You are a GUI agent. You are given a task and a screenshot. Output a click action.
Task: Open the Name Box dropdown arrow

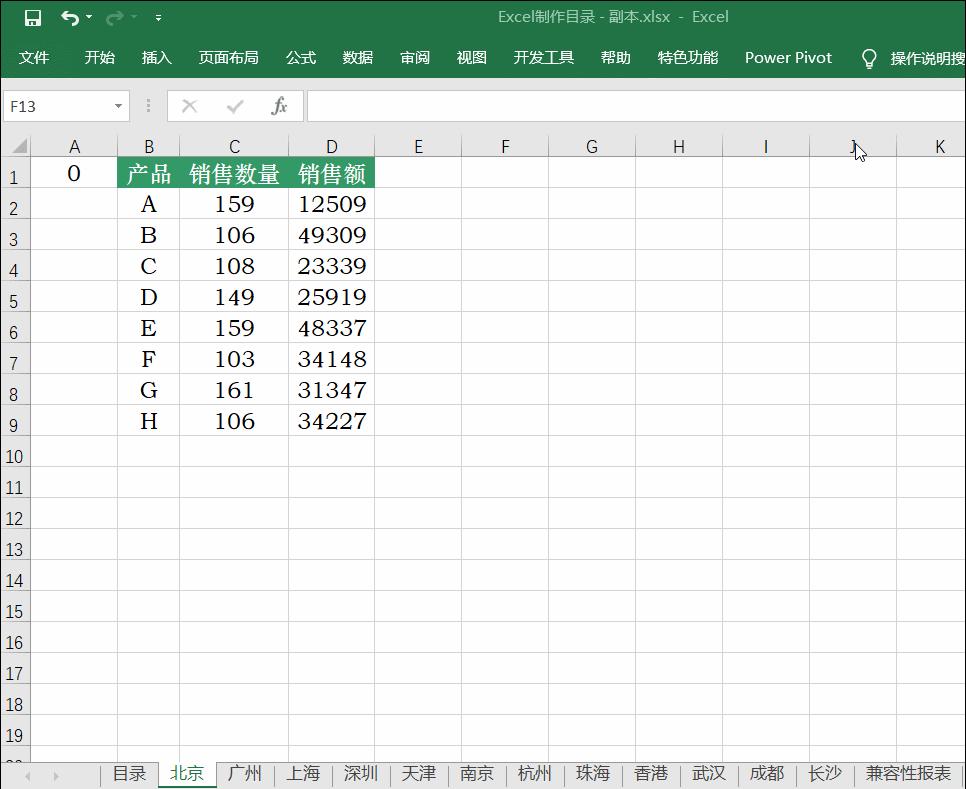click(117, 106)
